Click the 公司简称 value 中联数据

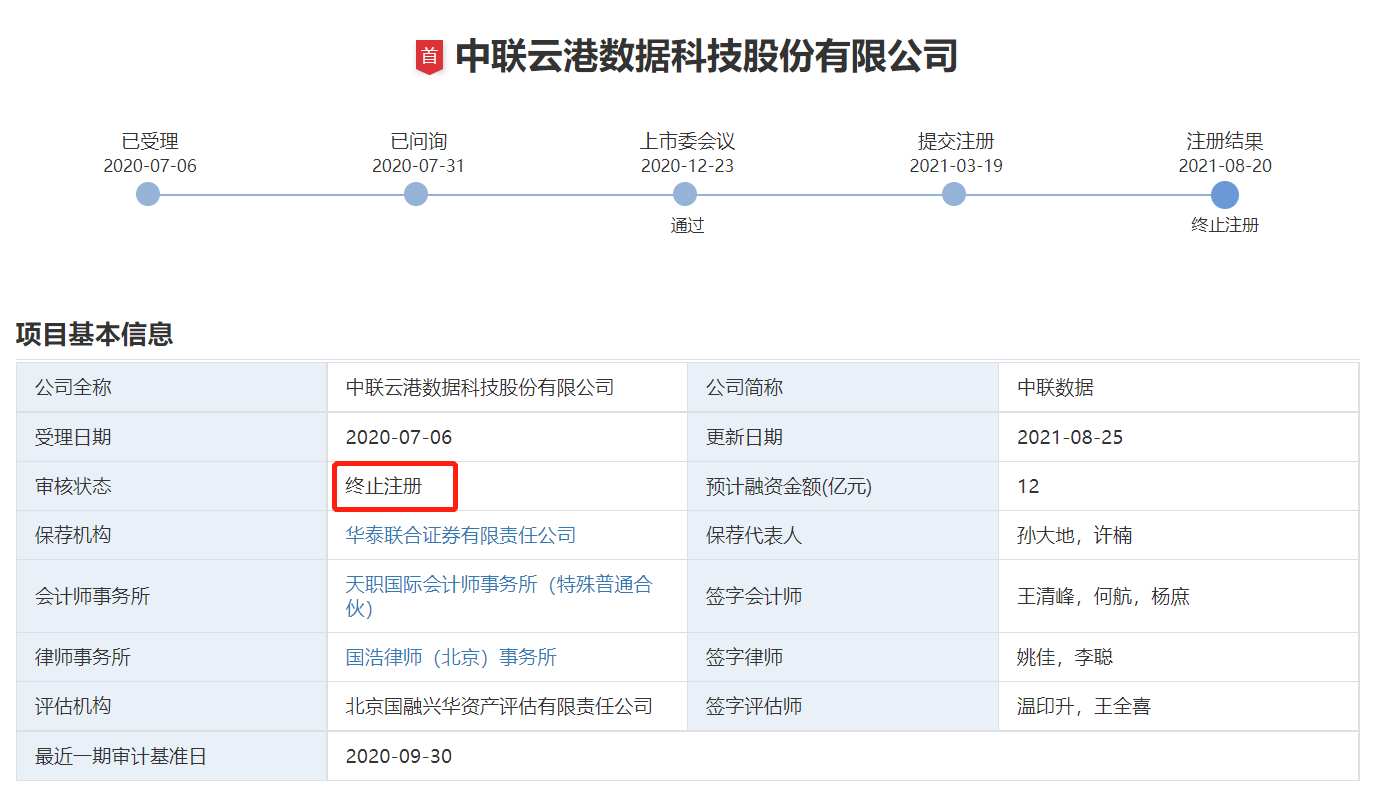coord(1055,387)
